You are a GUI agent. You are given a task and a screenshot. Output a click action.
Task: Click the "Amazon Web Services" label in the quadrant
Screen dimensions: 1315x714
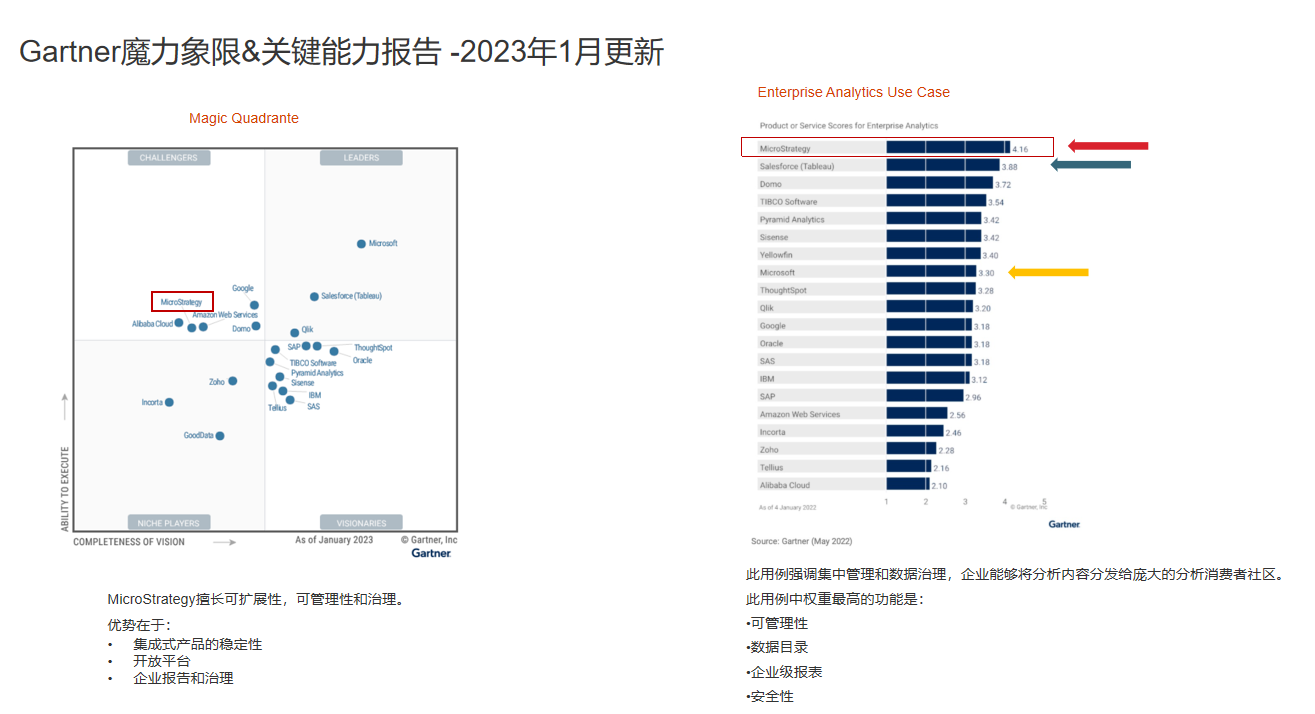click(225, 315)
